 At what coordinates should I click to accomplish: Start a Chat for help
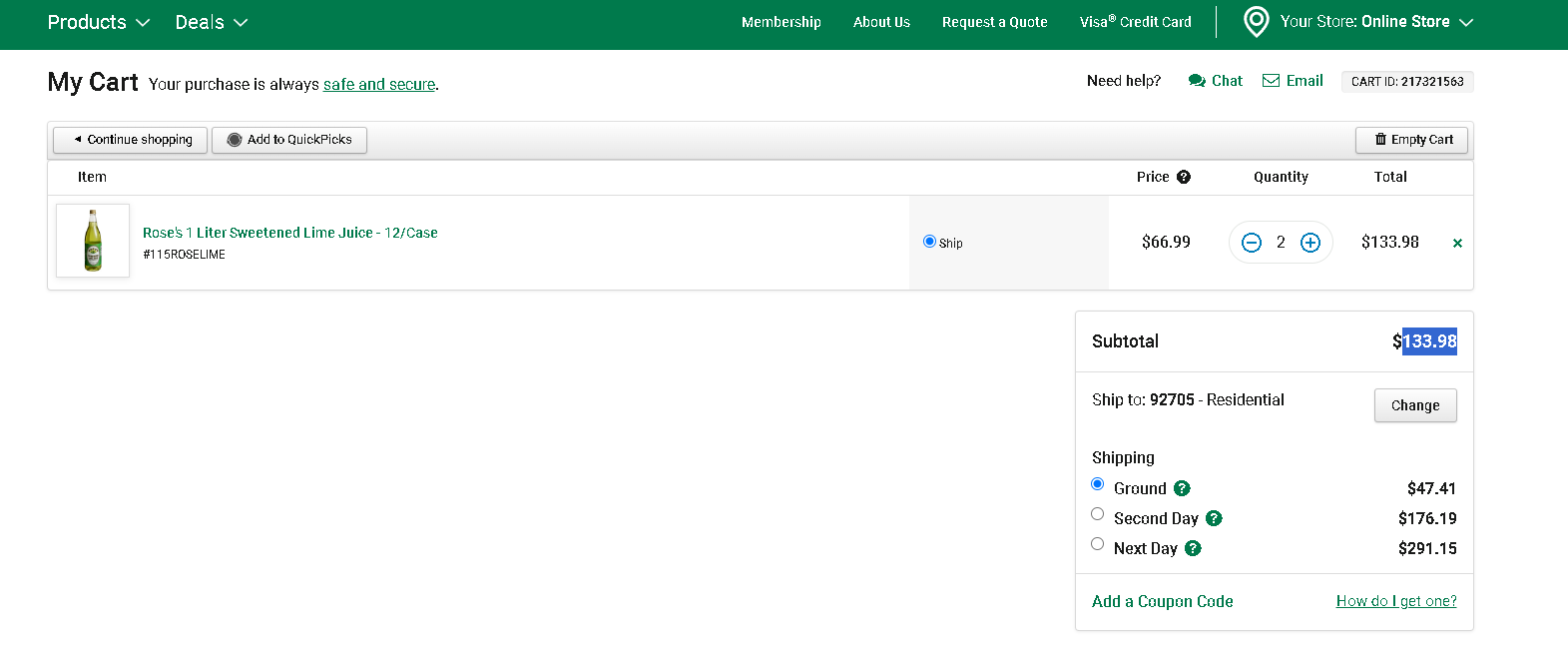point(1215,81)
